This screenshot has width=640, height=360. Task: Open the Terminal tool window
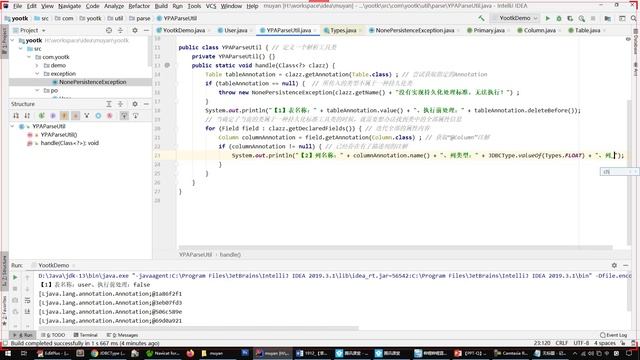(86, 335)
